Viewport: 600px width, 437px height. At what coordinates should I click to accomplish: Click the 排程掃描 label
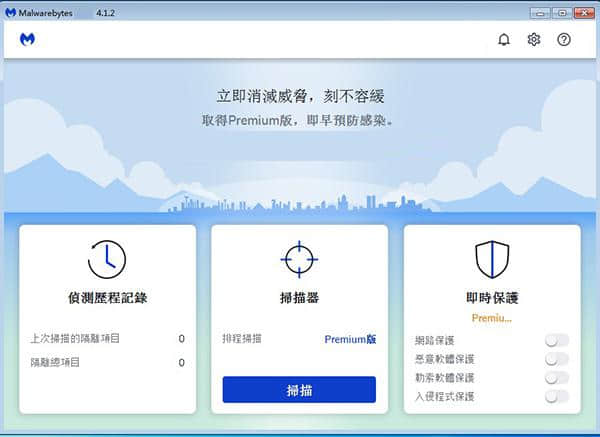[242, 339]
